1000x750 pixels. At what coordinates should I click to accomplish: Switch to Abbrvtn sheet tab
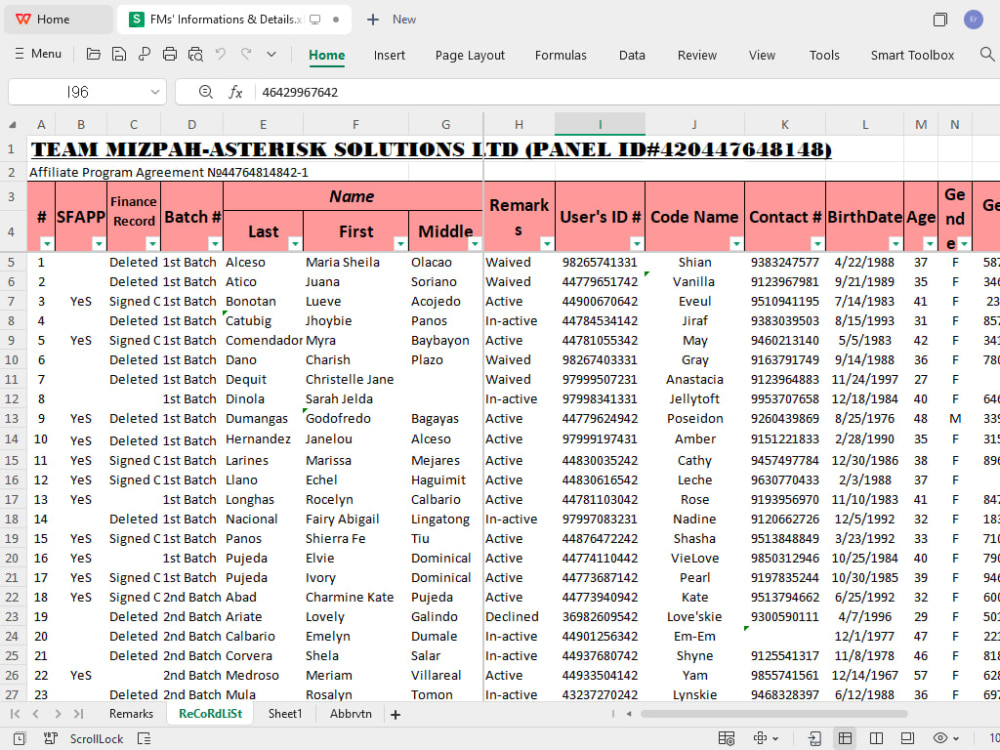pyautogui.click(x=351, y=714)
